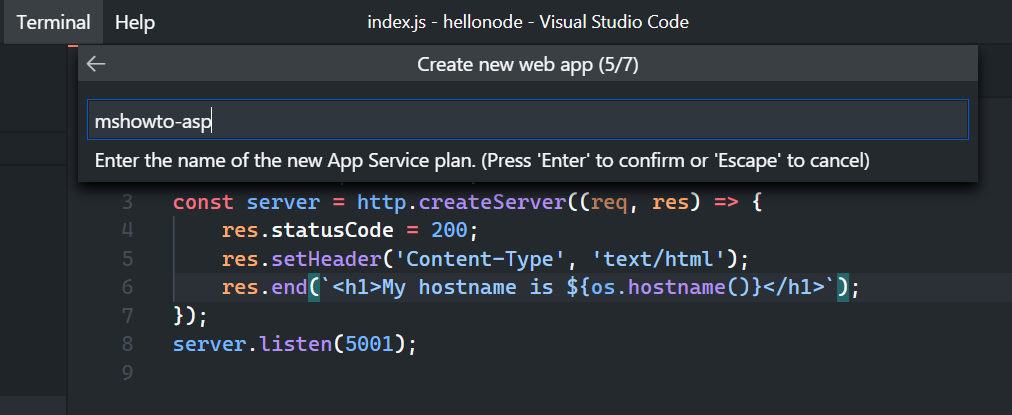Open the Terminal menu
The image size is (1012, 415).
pos(54,23)
